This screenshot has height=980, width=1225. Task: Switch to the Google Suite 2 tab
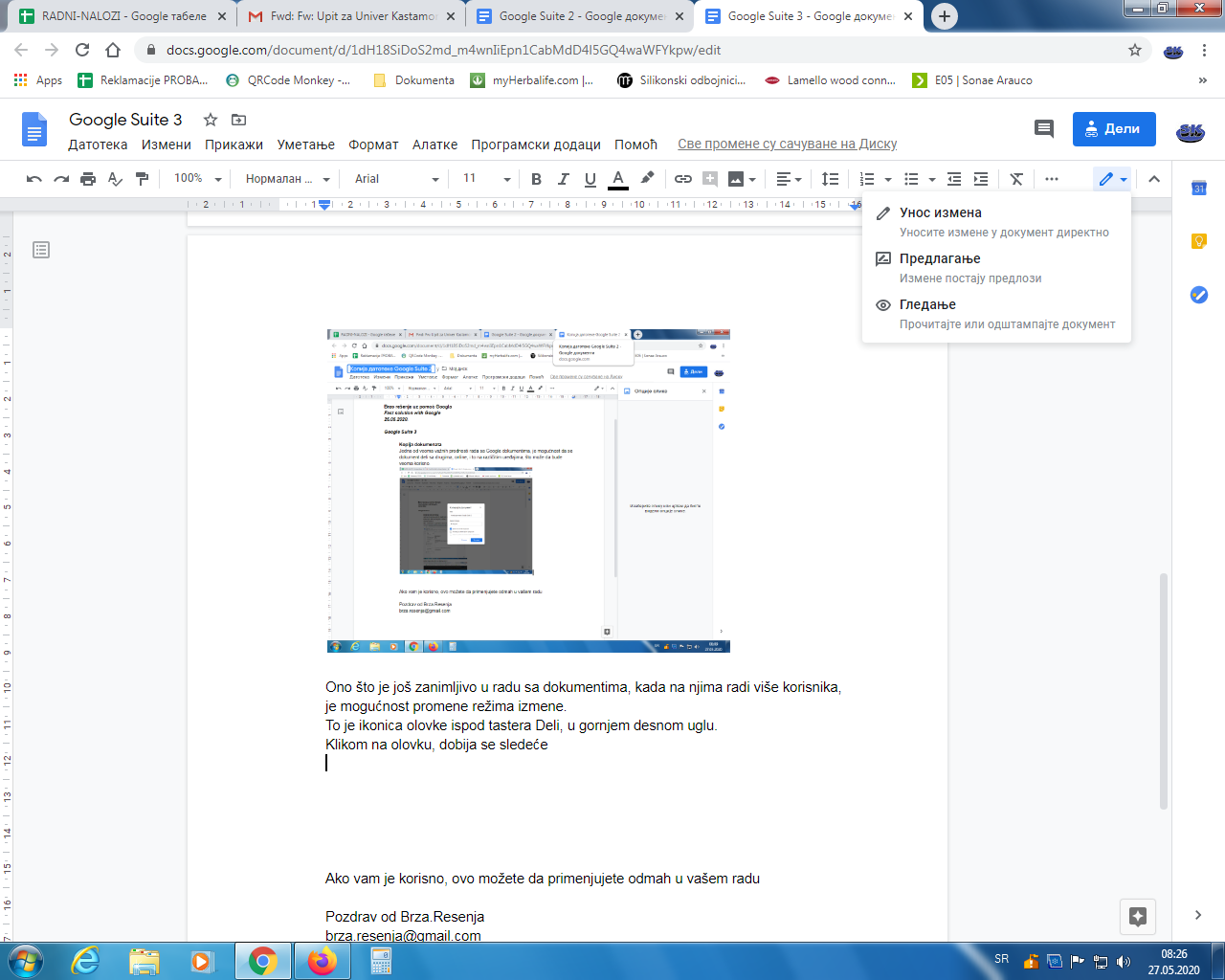coord(580,16)
